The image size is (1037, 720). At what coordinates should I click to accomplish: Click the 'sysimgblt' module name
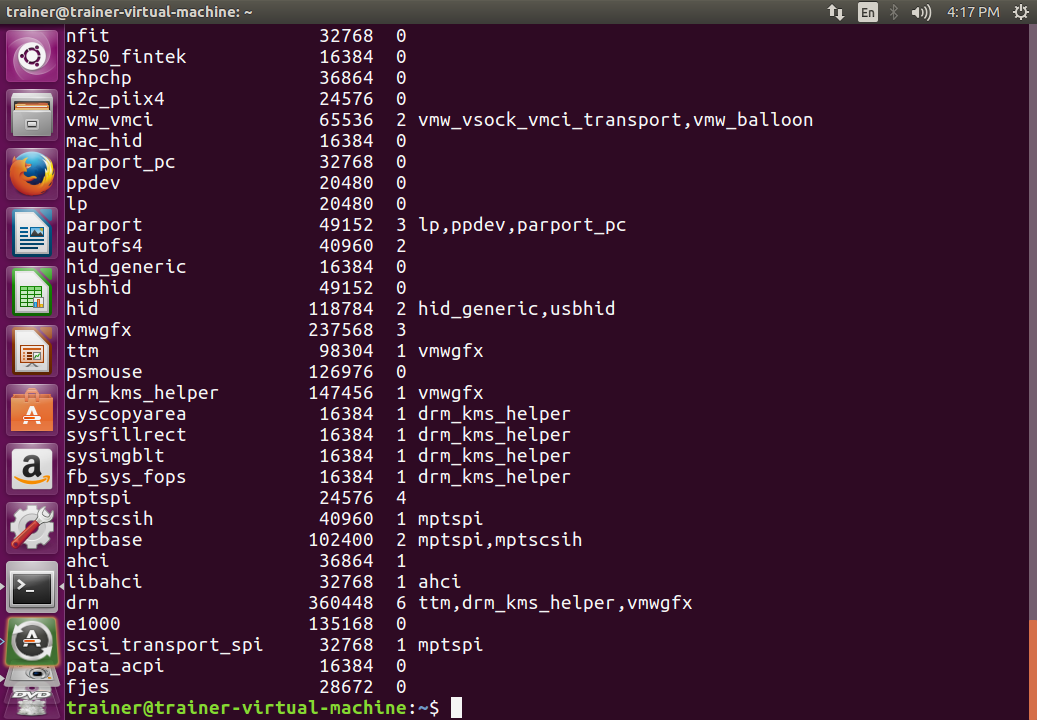(115, 456)
